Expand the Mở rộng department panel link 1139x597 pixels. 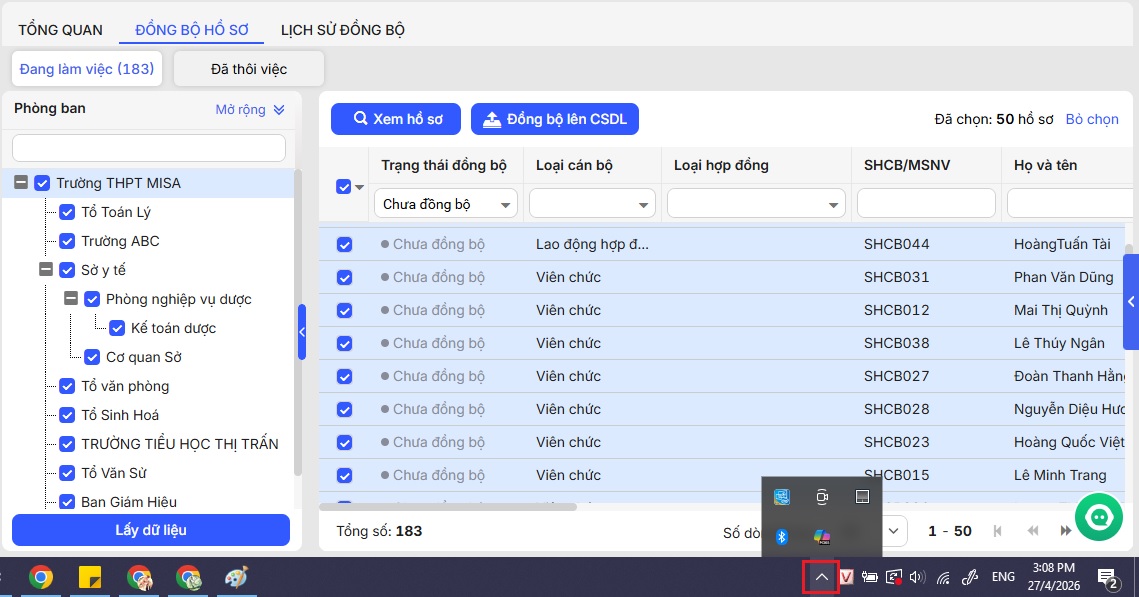pos(250,109)
